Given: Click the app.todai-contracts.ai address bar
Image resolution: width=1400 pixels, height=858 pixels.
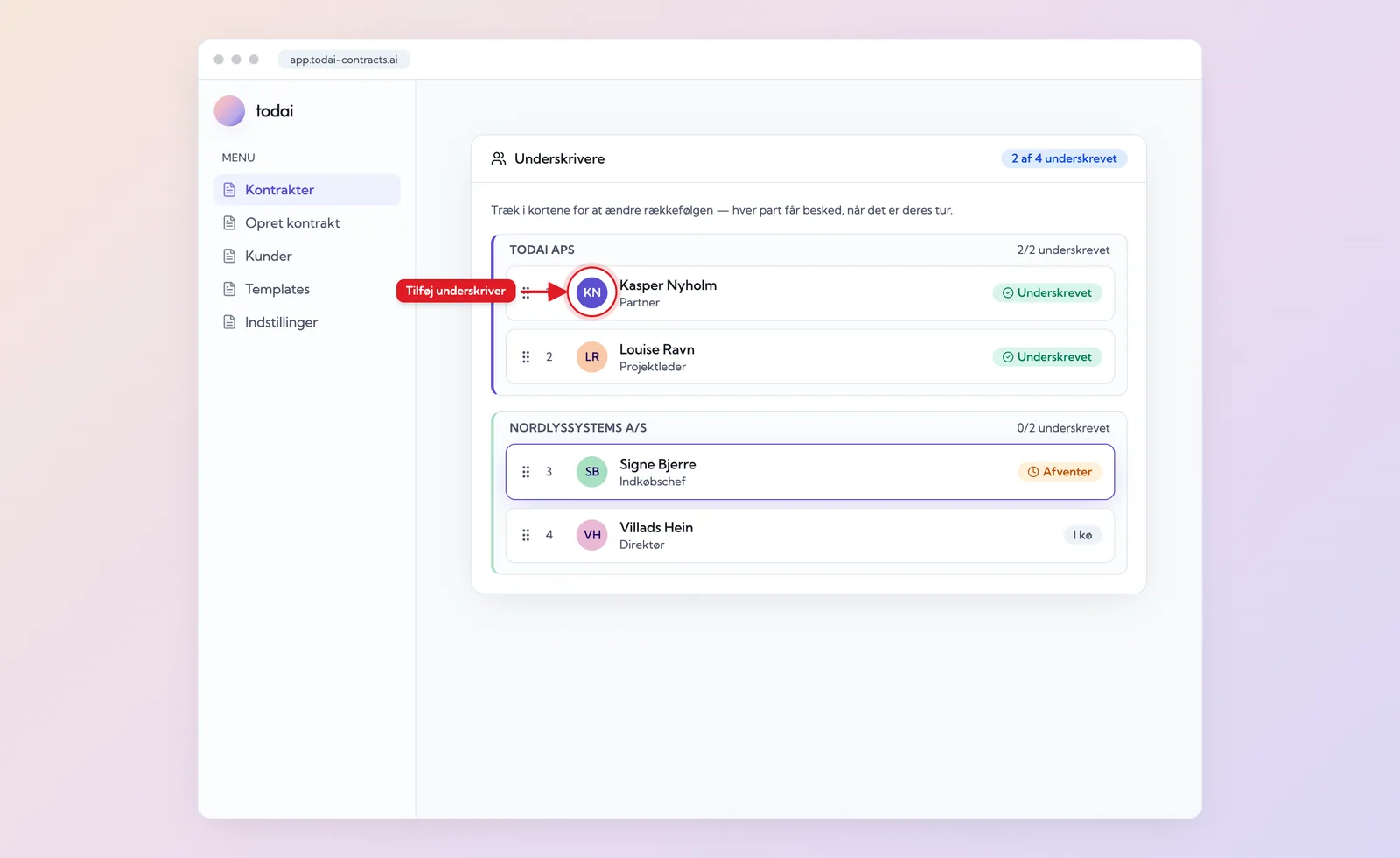Looking at the screenshot, I should pos(344,60).
